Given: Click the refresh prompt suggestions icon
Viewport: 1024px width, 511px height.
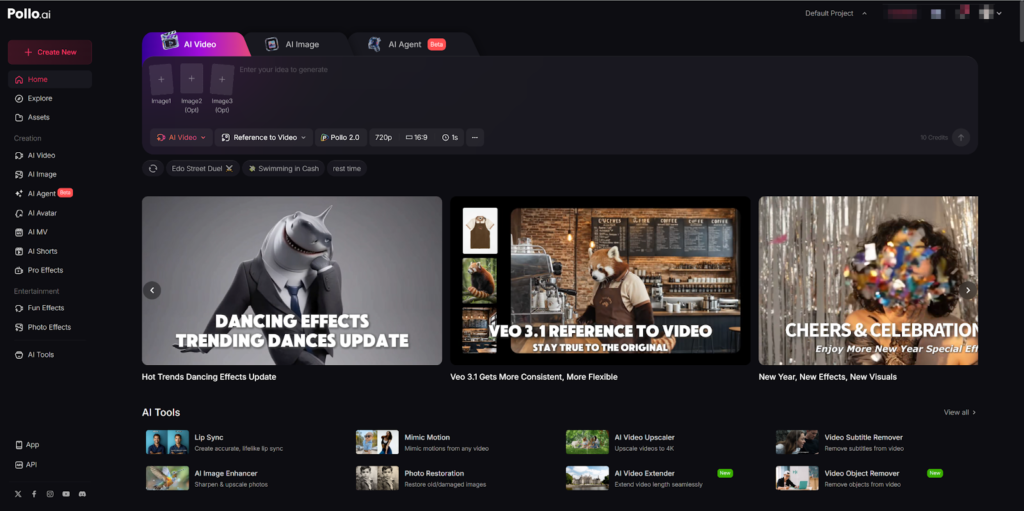Looking at the screenshot, I should pyautogui.click(x=153, y=168).
